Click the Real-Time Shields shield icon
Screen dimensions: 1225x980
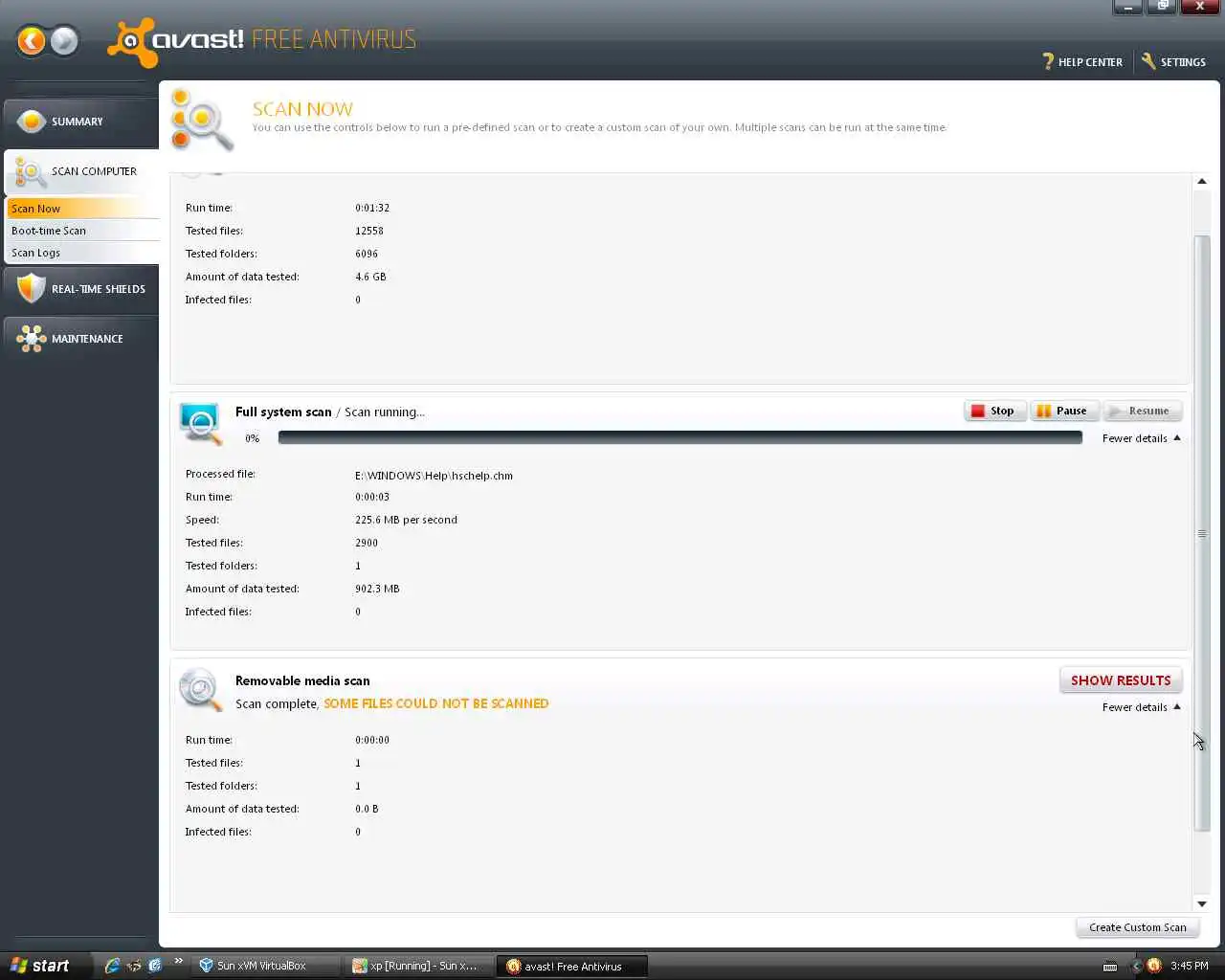(x=32, y=288)
